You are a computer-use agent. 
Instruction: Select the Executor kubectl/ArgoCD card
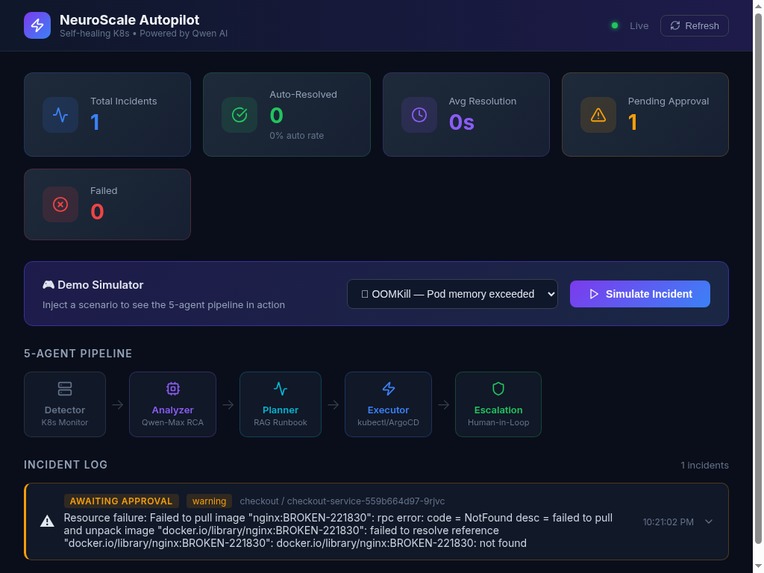(x=388, y=404)
